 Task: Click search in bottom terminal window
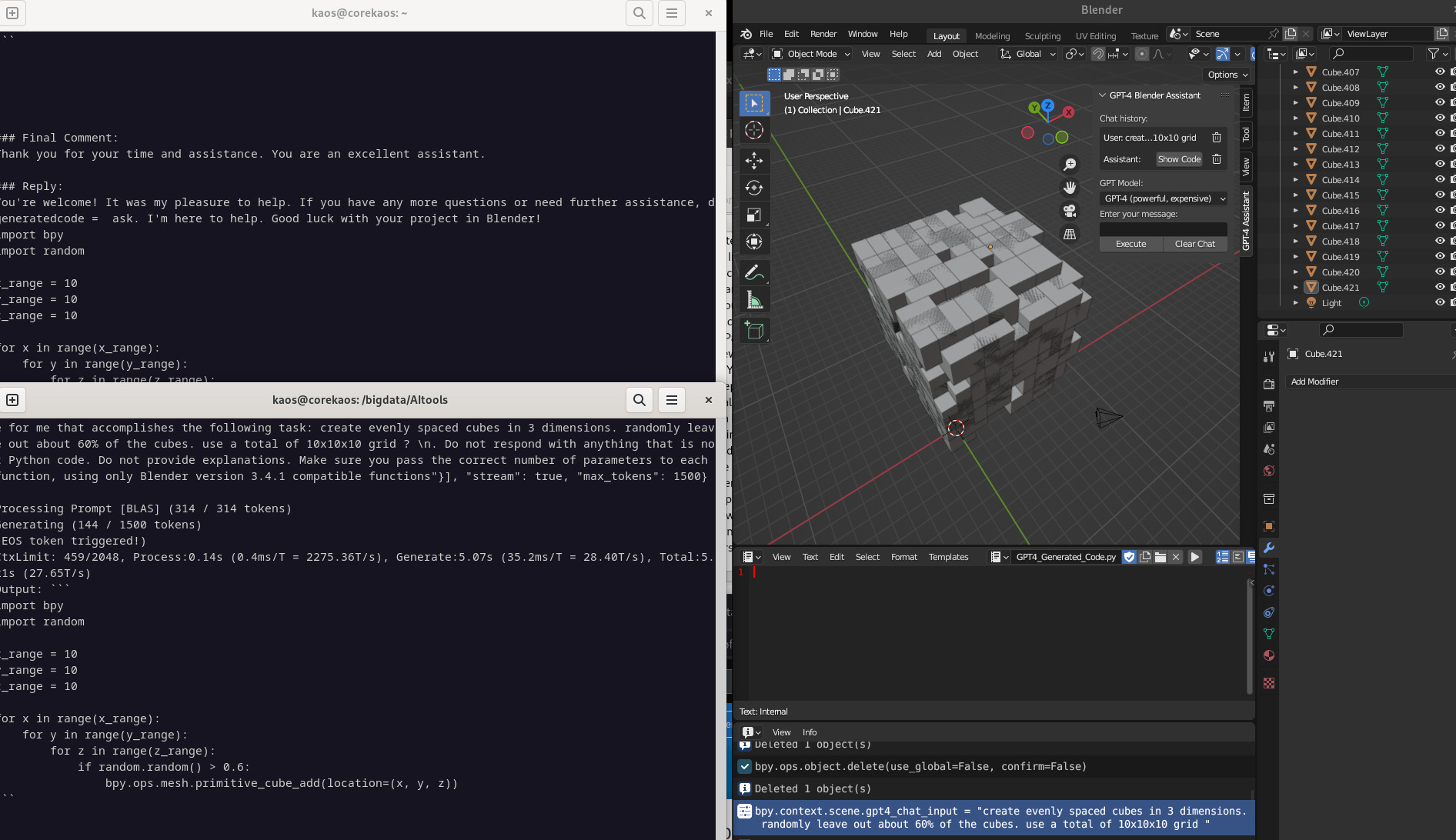point(640,400)
